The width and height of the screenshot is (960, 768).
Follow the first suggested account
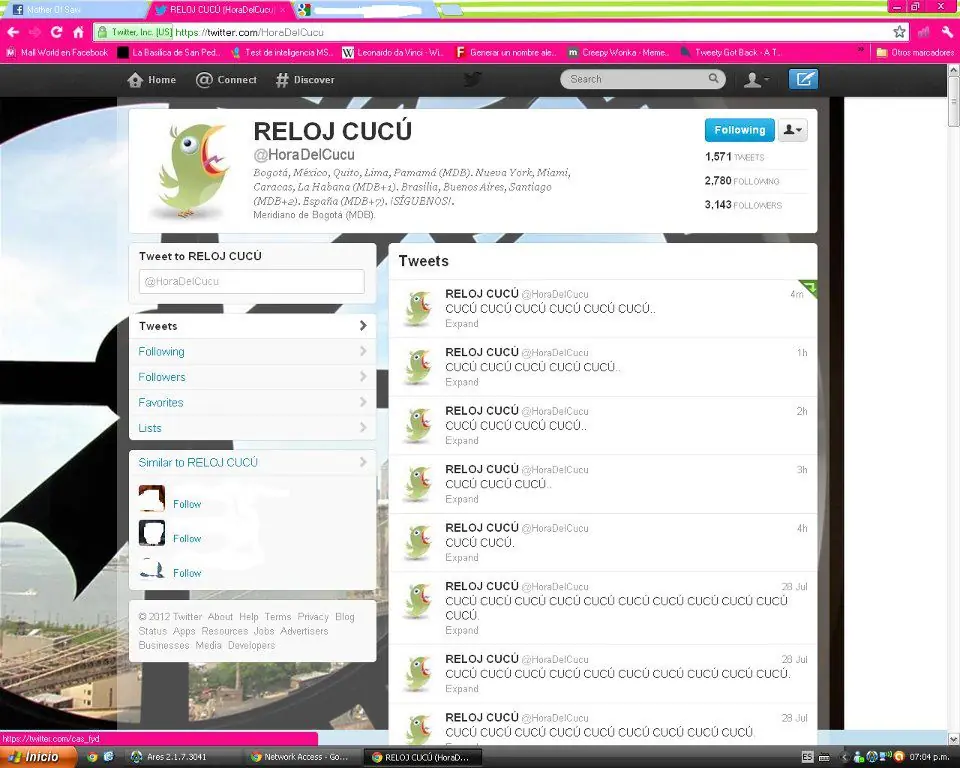coord(187,504)
